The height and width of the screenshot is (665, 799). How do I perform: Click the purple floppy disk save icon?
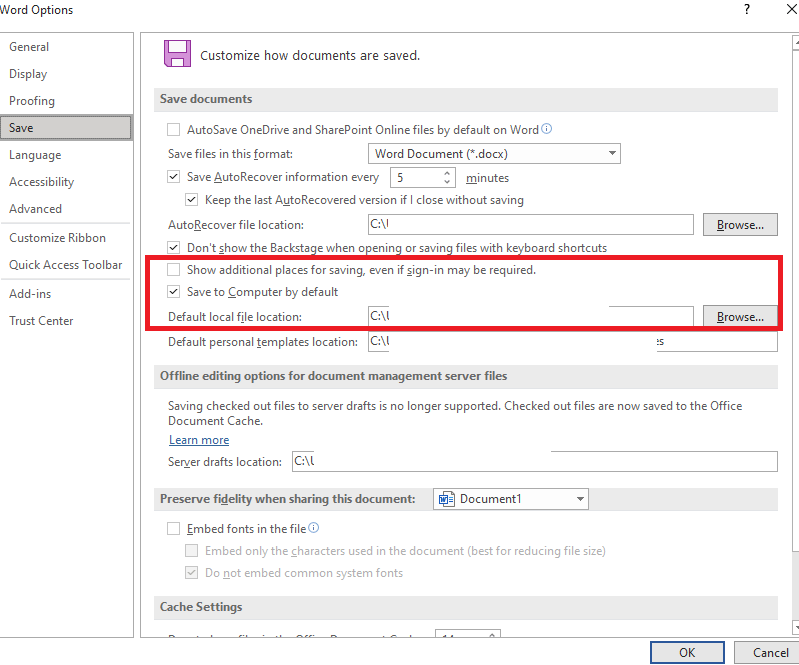[x=177, y=54]
